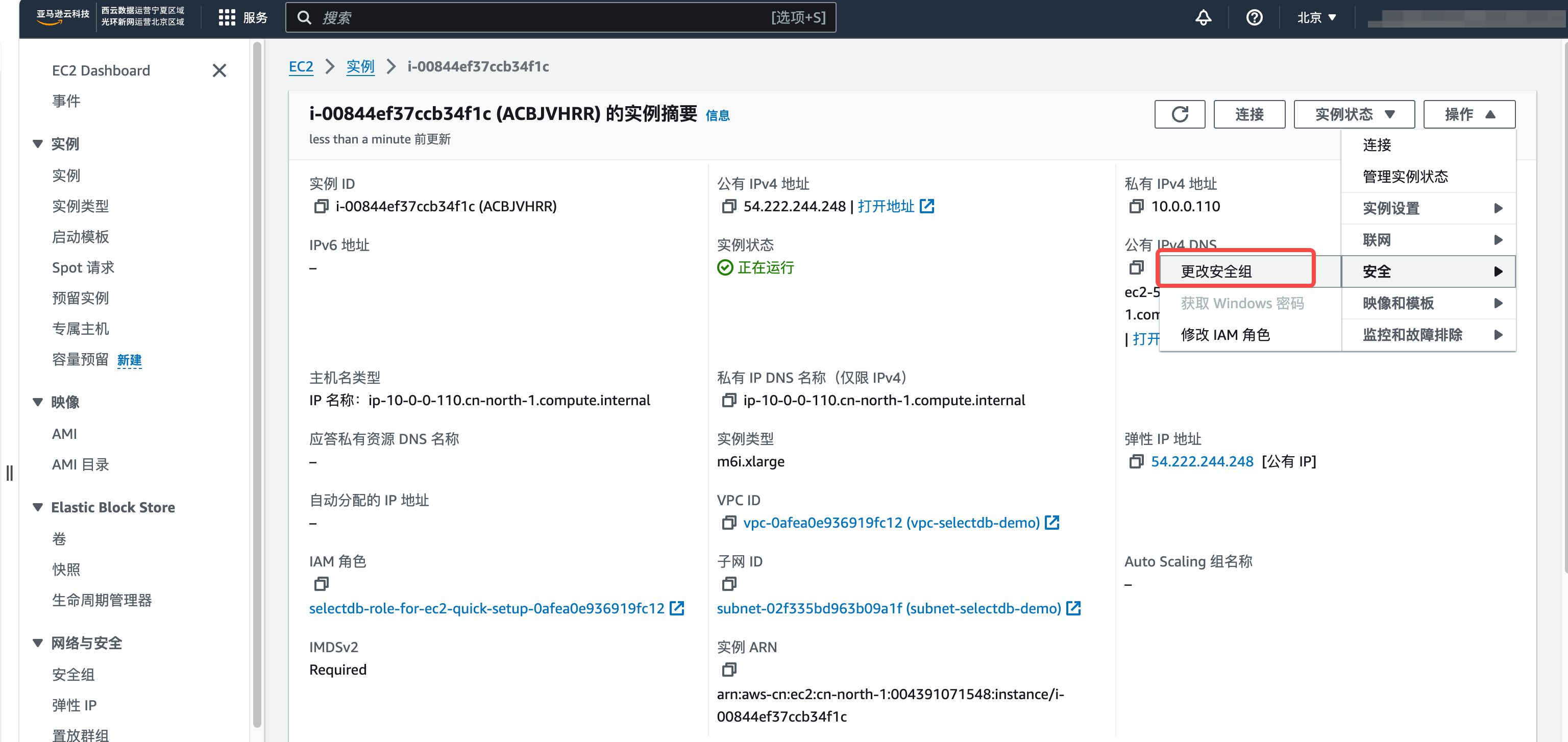1568x742 pixels.
Task: Open 事件 in sidebar
Action: [66, 101]
